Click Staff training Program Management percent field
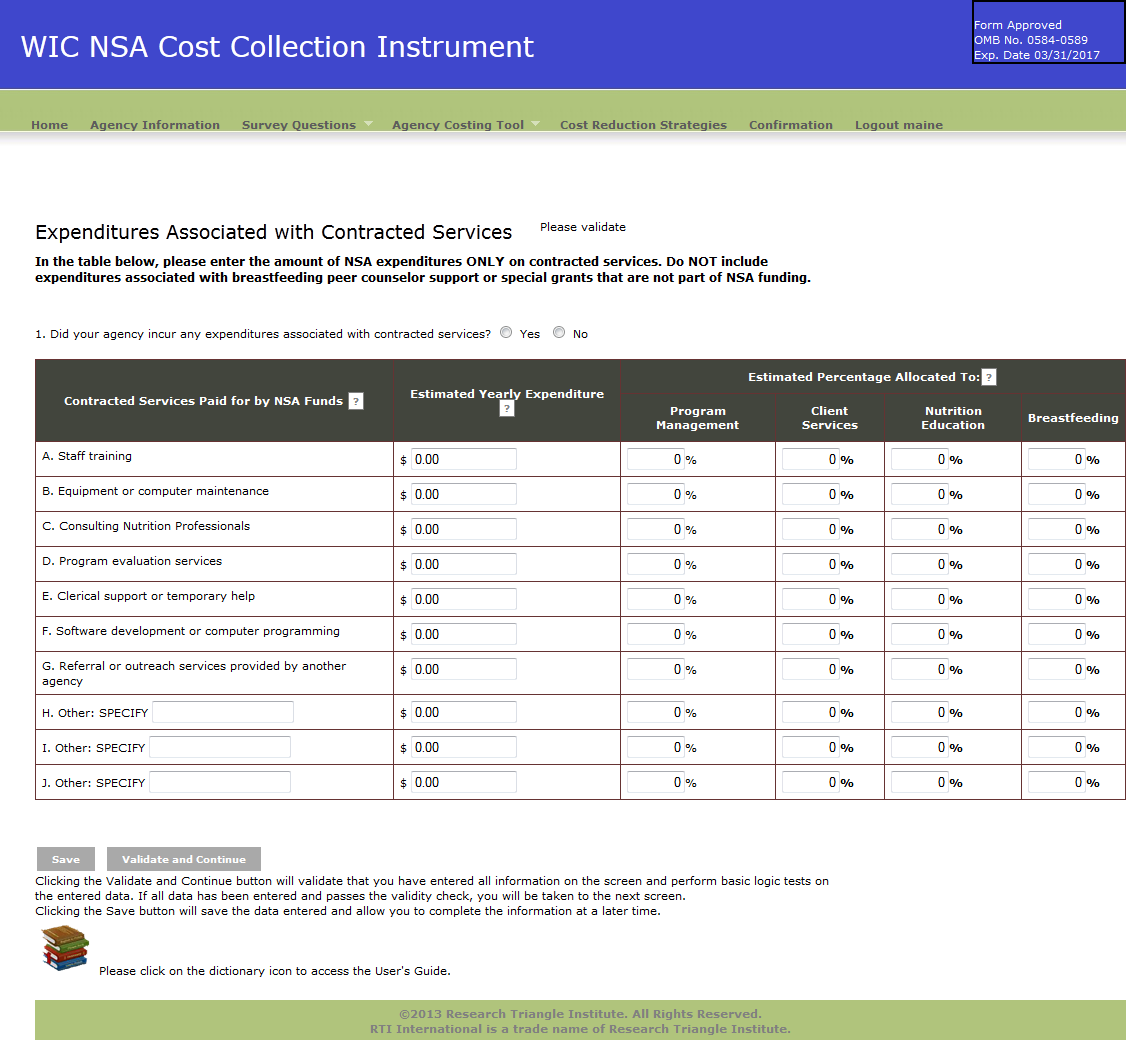The height and width of the screenshot is (1040, 1126). point(656,459)
